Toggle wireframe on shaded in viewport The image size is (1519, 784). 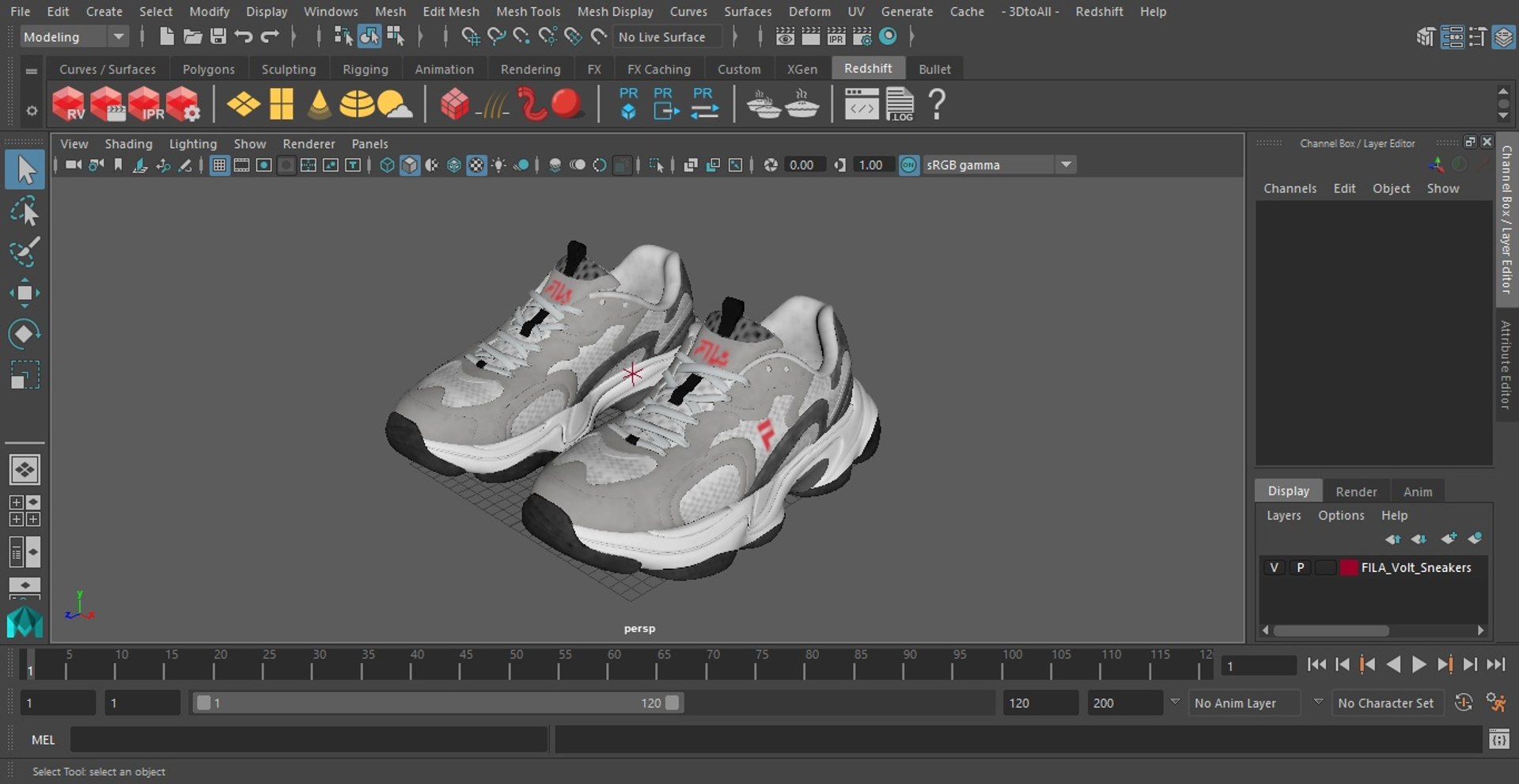pos(454,165)
